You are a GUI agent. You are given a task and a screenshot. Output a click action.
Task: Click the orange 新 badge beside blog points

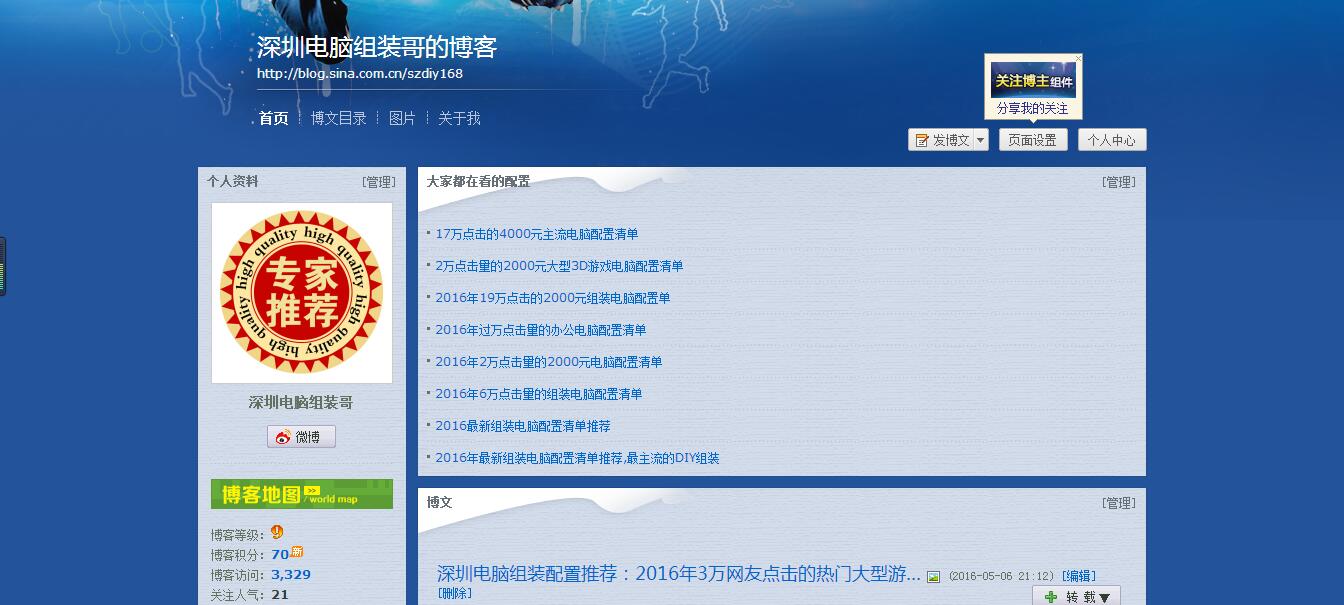tap(297, 552)
